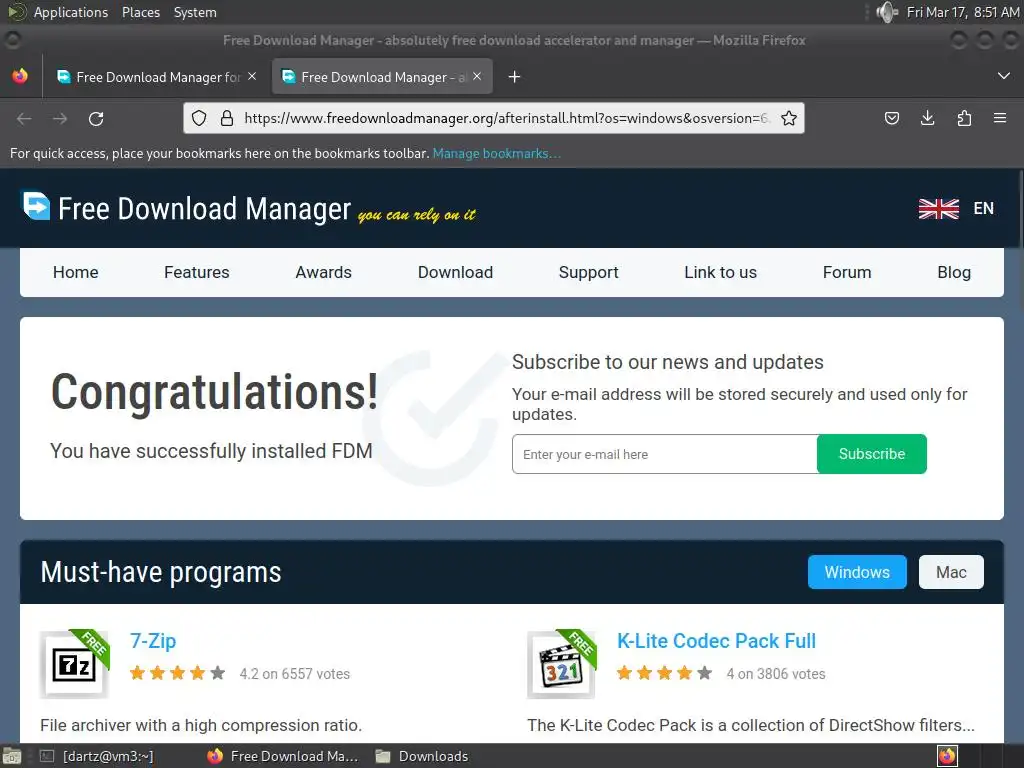Close the 'Free Download Manager for' tab
This screenshot has height=768, width=1024.
click(252, 76)
